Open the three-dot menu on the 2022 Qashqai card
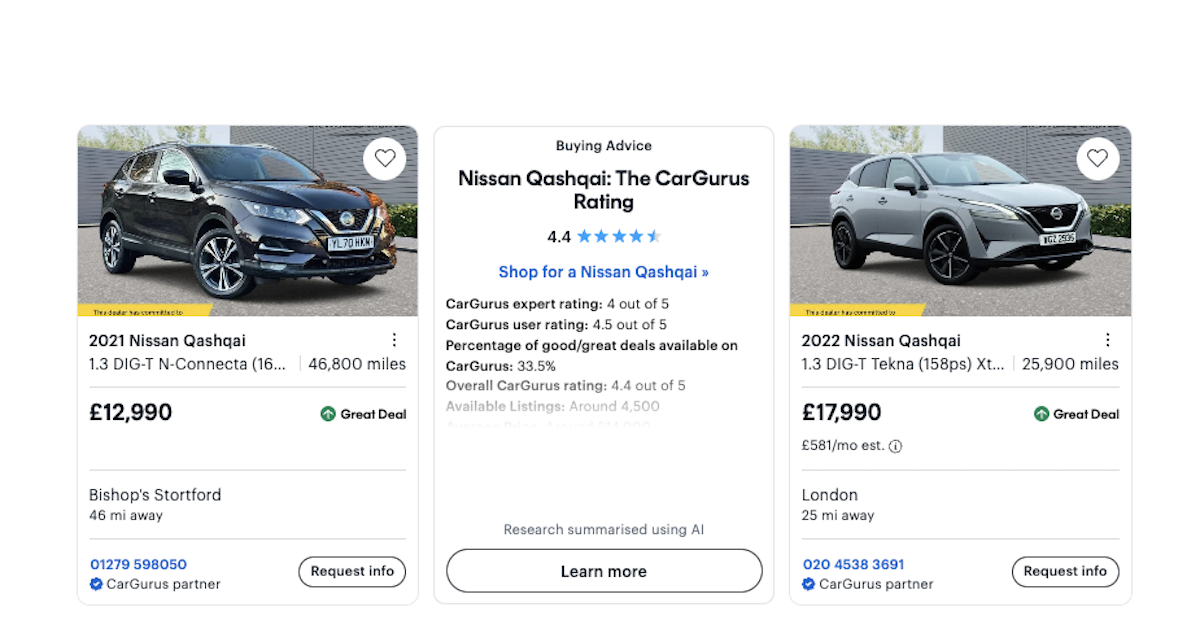Viewport: 1200px width, 629px height. tap(1107, 340)
